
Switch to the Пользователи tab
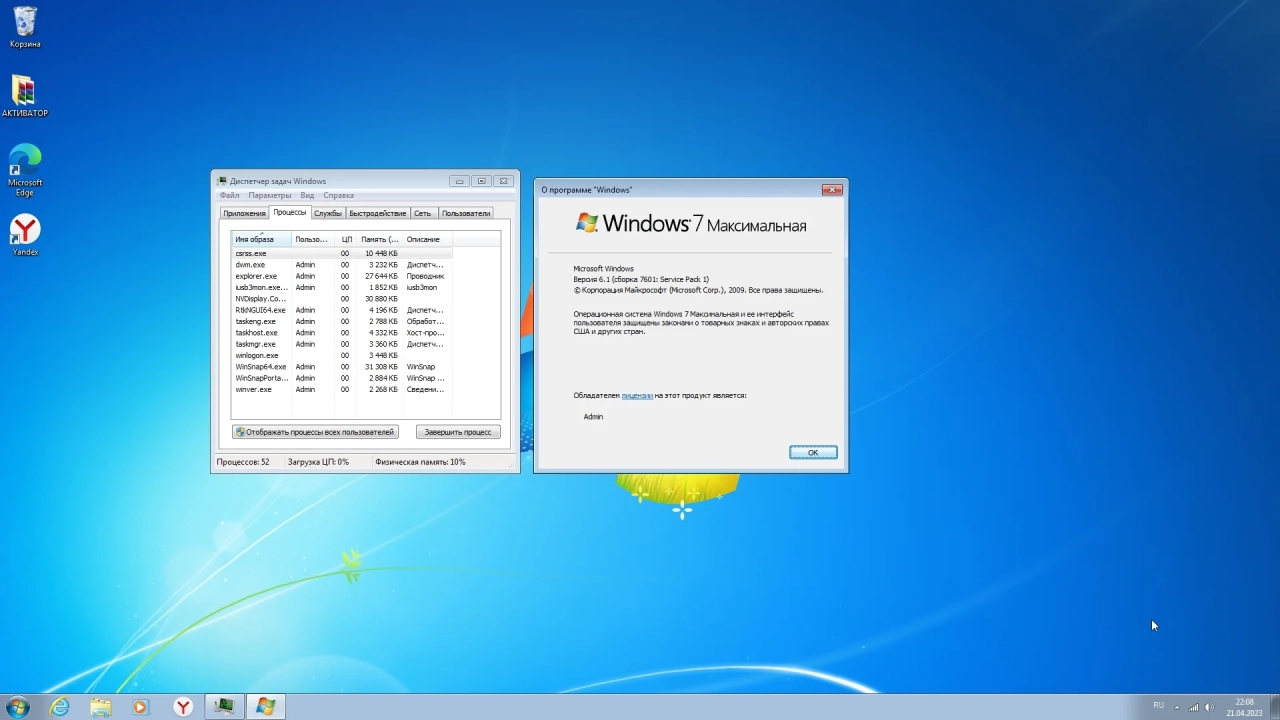(x=466, y=213)
